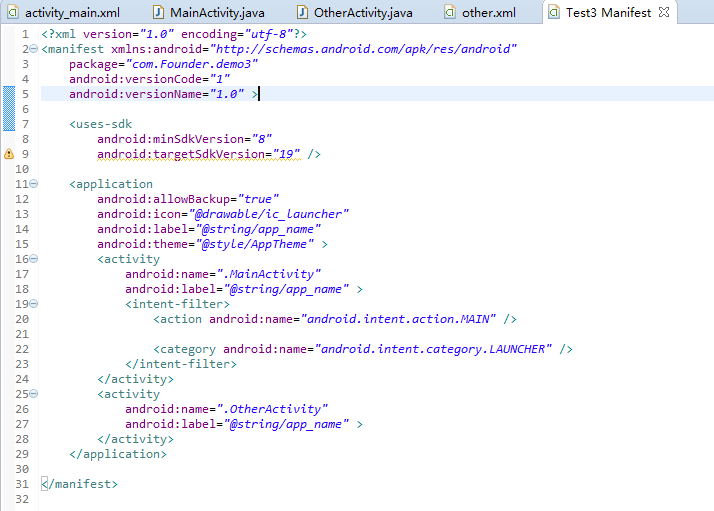Fold the first activity block on line 16

click(x=34, y=259)
